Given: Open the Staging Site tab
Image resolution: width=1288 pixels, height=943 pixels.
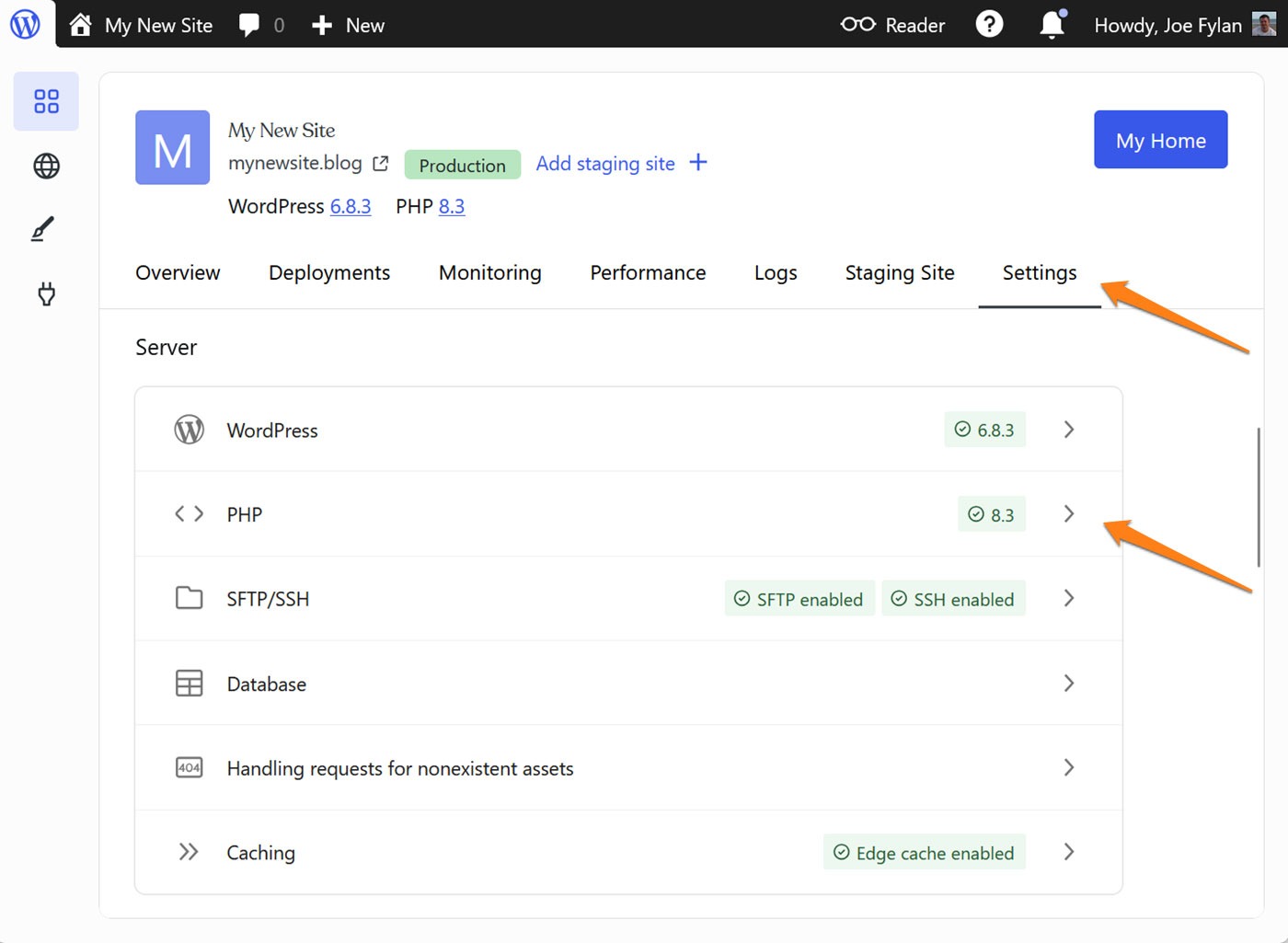Looking at the screenshot, I should [899, 272].
